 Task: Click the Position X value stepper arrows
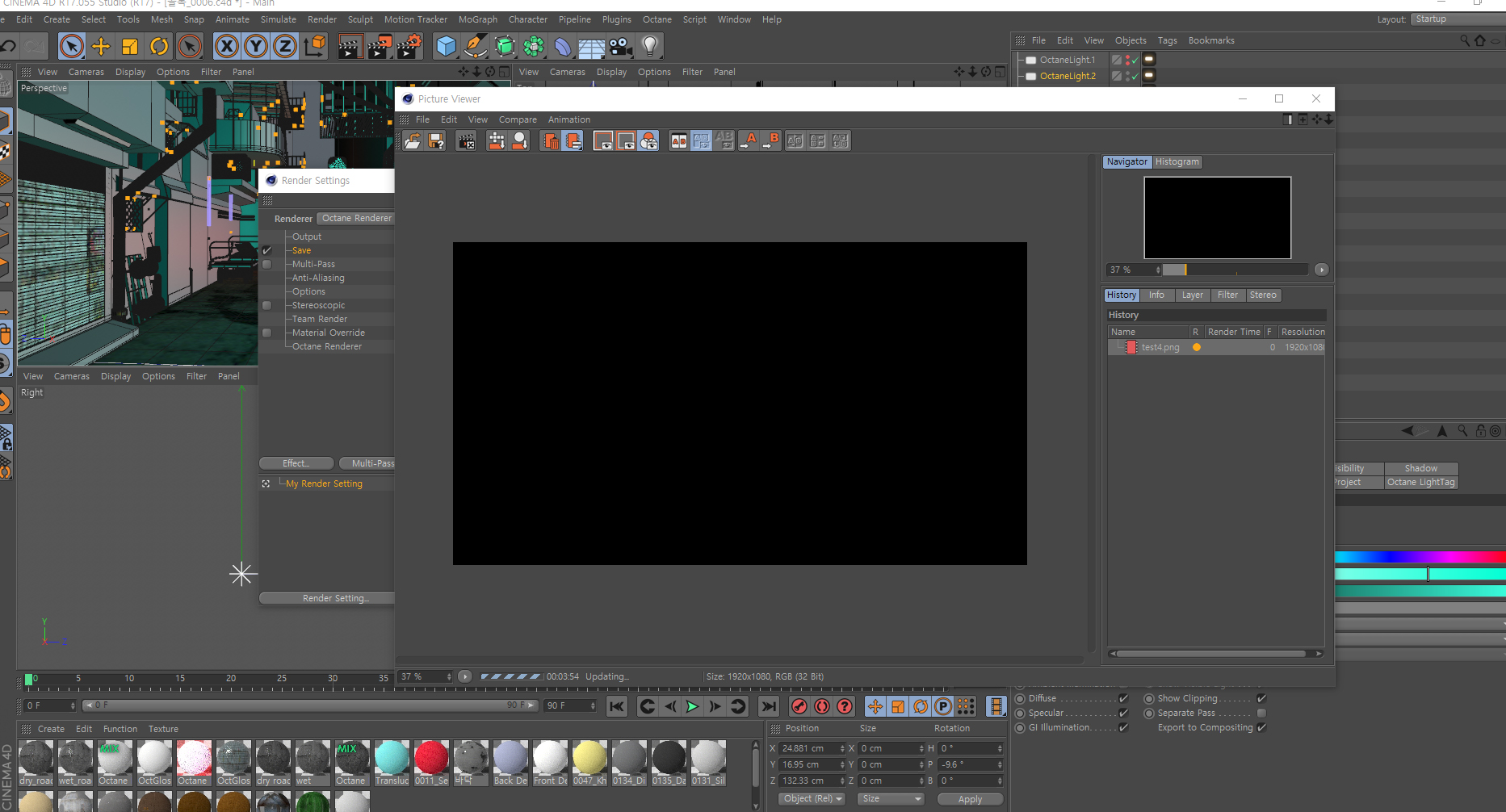[x=842, y=748]
